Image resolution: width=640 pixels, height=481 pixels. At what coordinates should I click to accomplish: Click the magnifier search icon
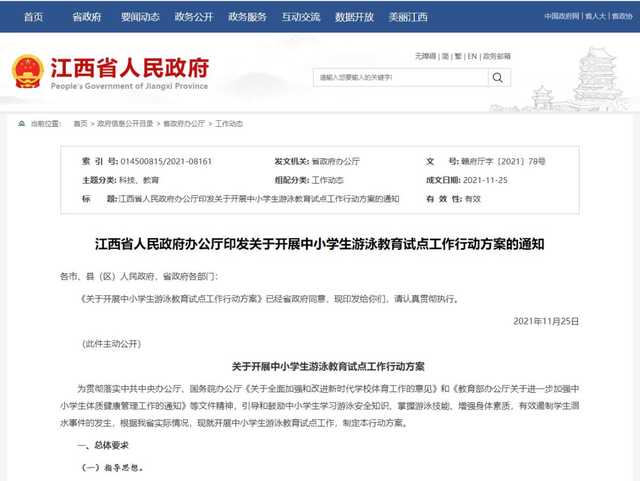(498, 77)
